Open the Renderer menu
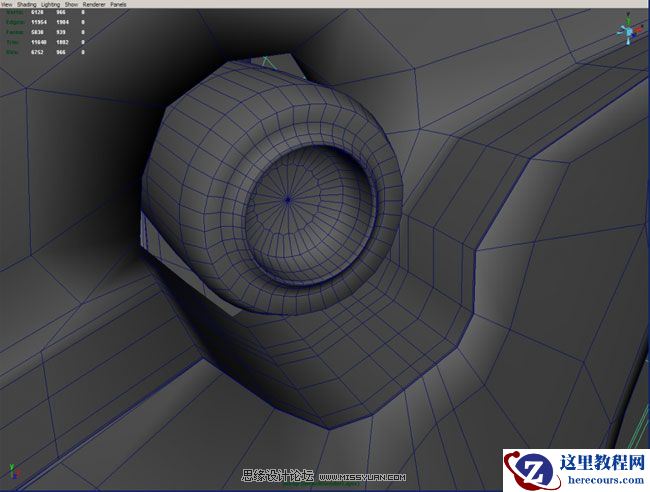The image size is (650, 492). [93, 4]
